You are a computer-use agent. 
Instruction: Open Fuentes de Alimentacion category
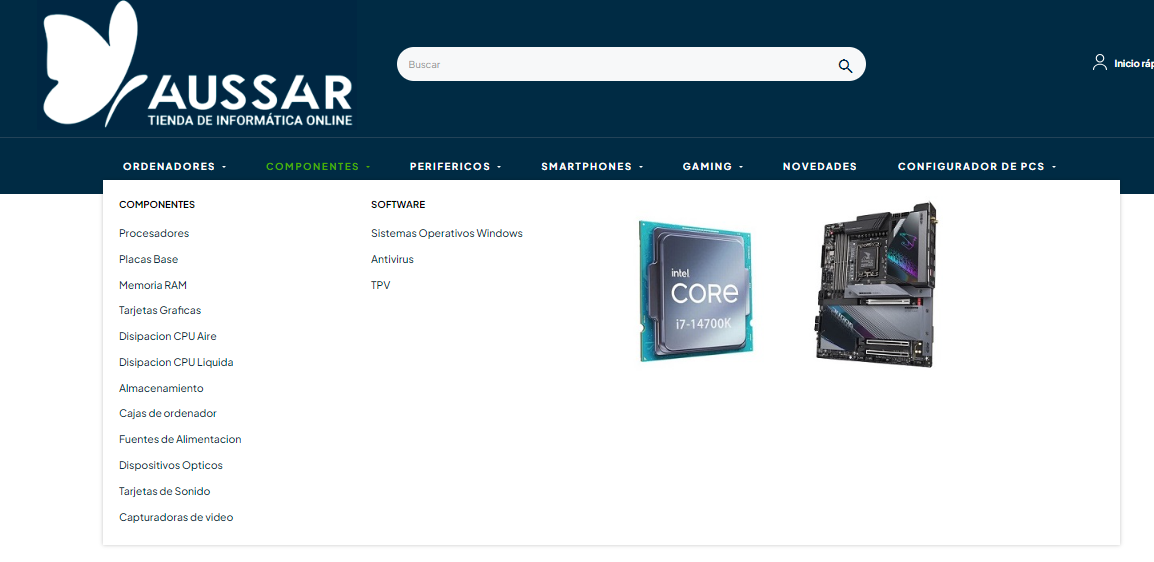tap(180, 439)
